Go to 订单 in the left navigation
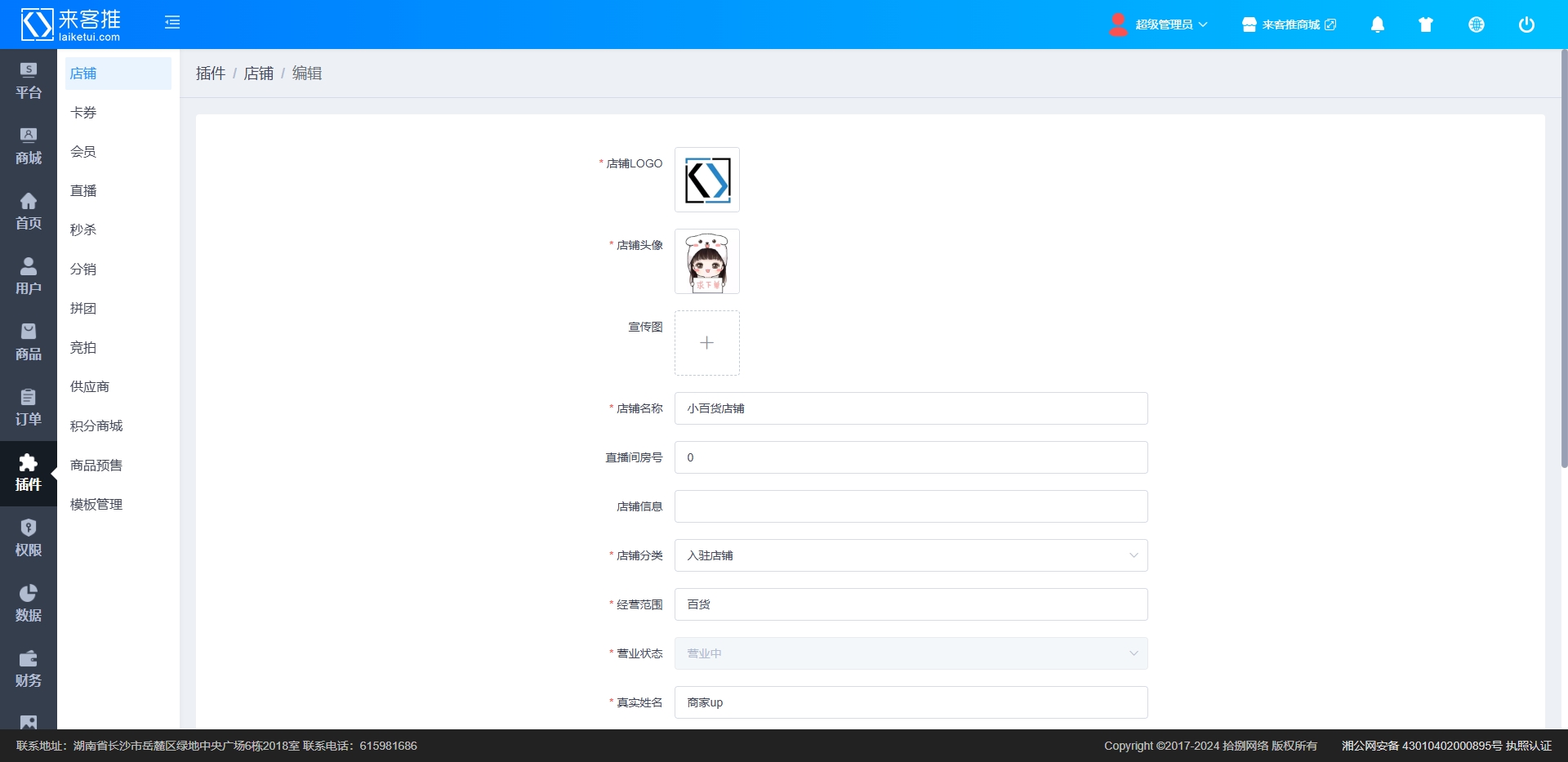 pos(29,408)
